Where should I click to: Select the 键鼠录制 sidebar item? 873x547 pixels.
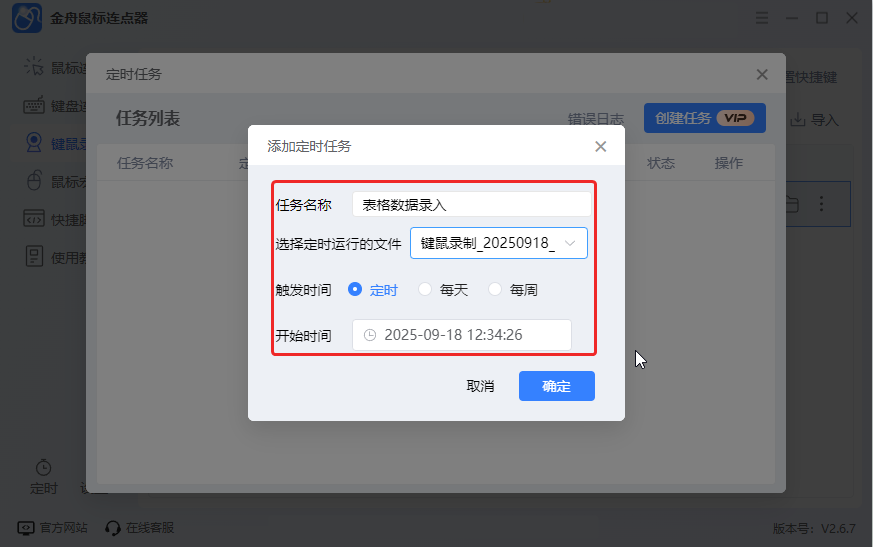(56, 144)
